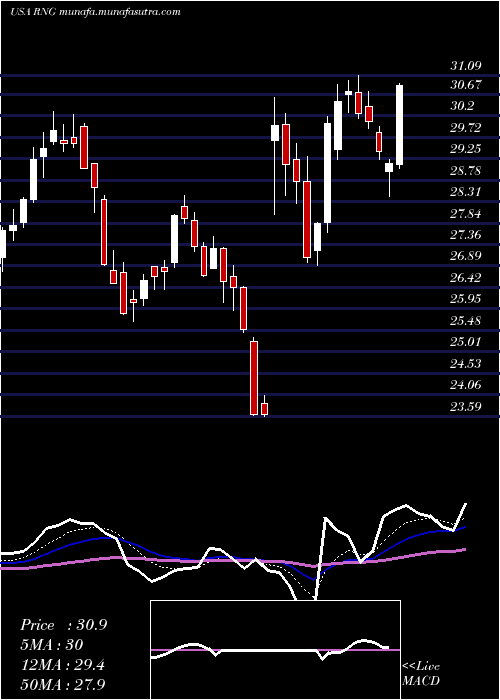Click the '<<Live MACD' label
Image resolution: width=500 pixels, height=700 pixels.
(421, 673)
